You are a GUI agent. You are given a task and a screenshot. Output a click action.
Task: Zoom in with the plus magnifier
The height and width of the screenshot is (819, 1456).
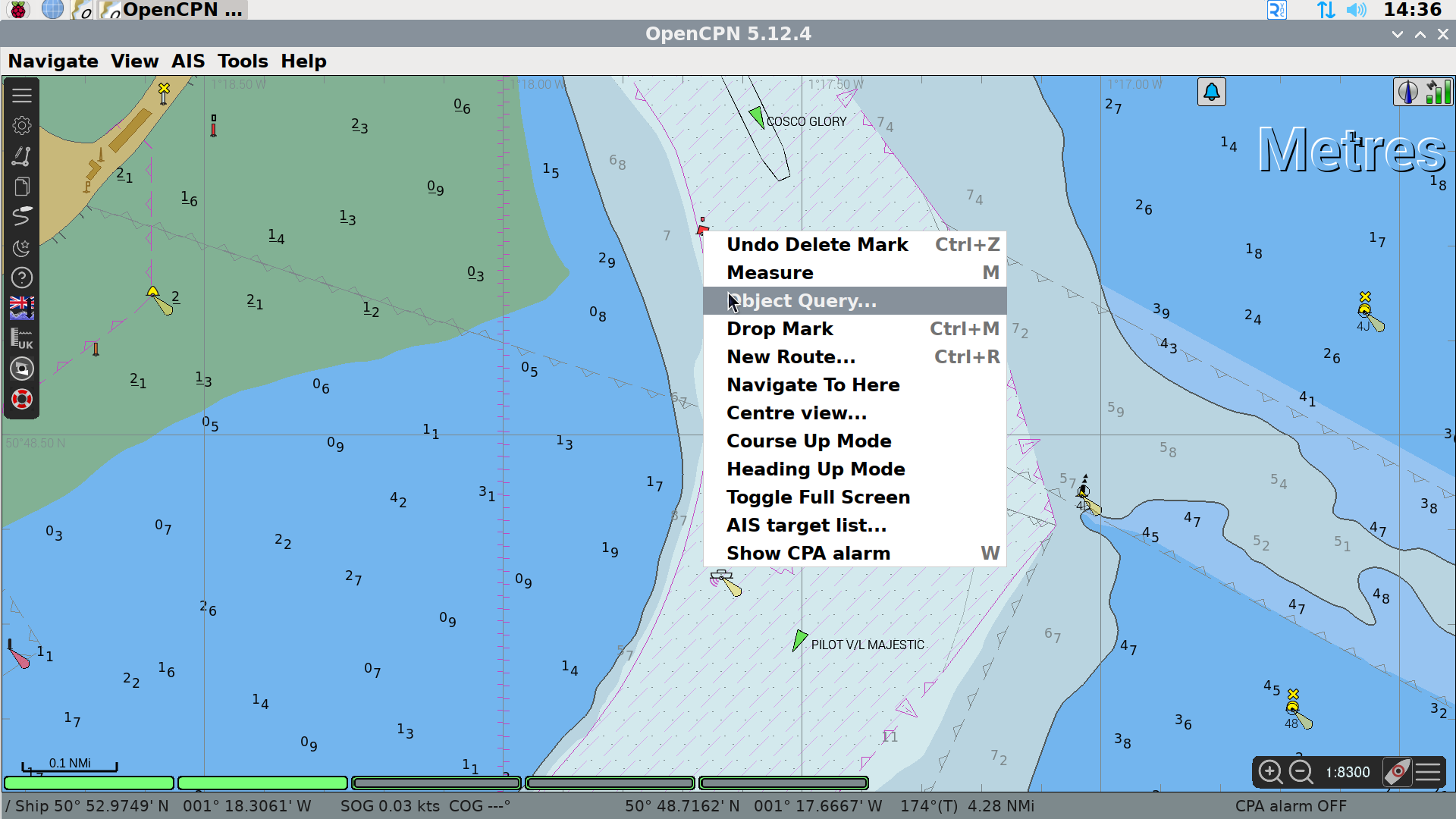pos(1270,772)
